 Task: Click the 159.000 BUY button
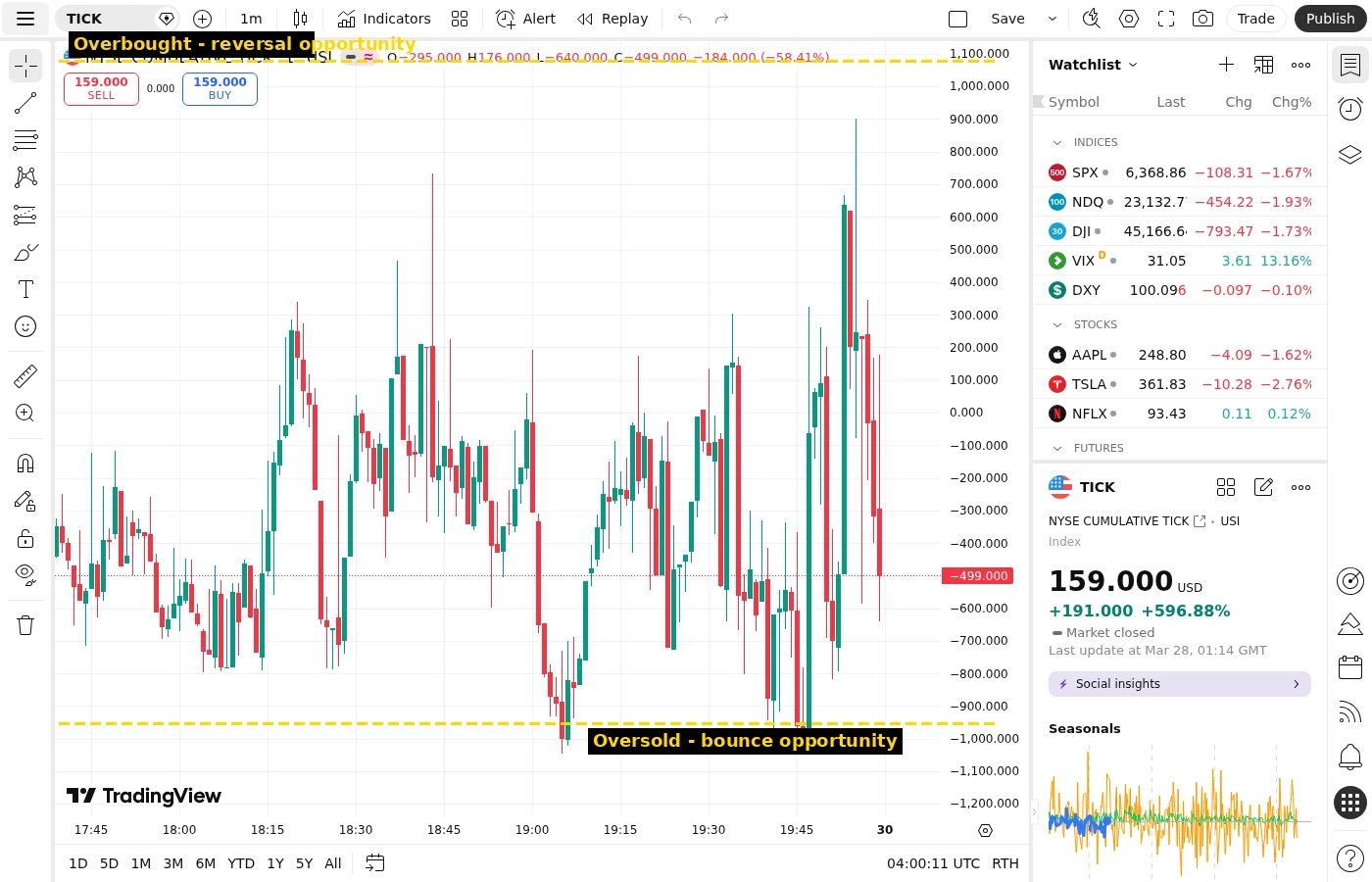click(220, 88)
